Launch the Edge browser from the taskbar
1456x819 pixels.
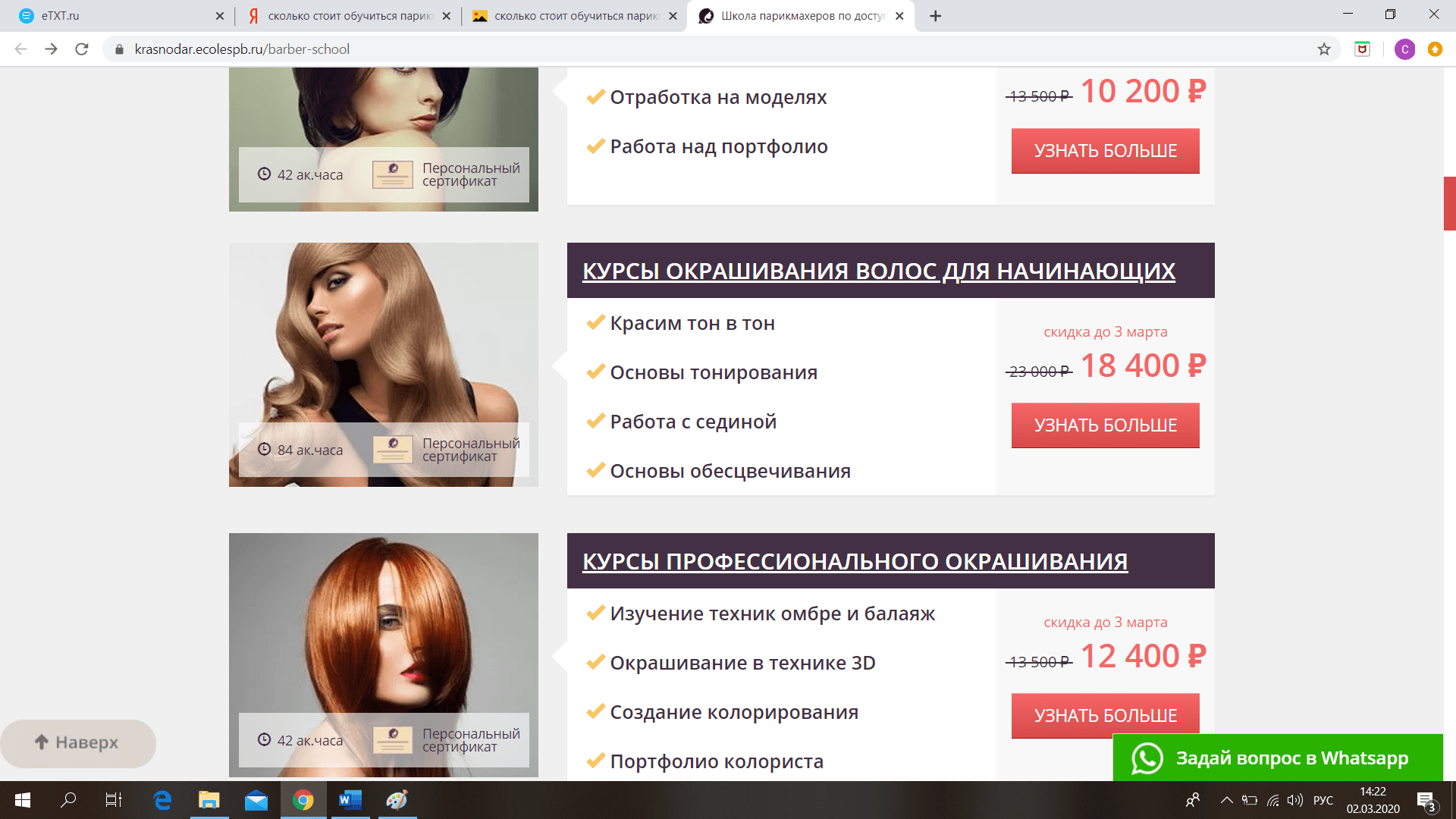coord(162,800)
